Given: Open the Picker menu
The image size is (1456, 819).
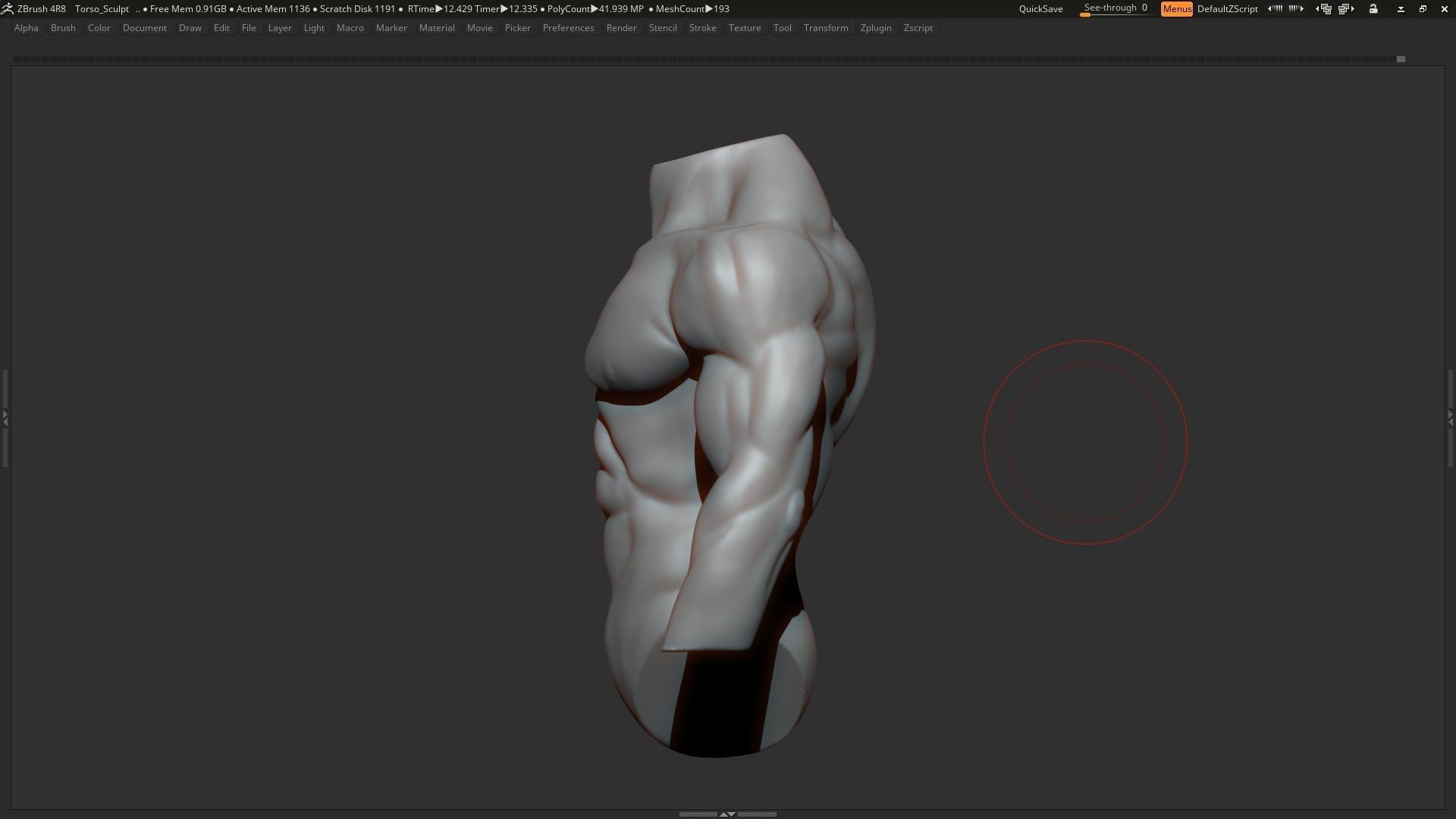Looking at the screenshot, I should [x=518, y=28].
